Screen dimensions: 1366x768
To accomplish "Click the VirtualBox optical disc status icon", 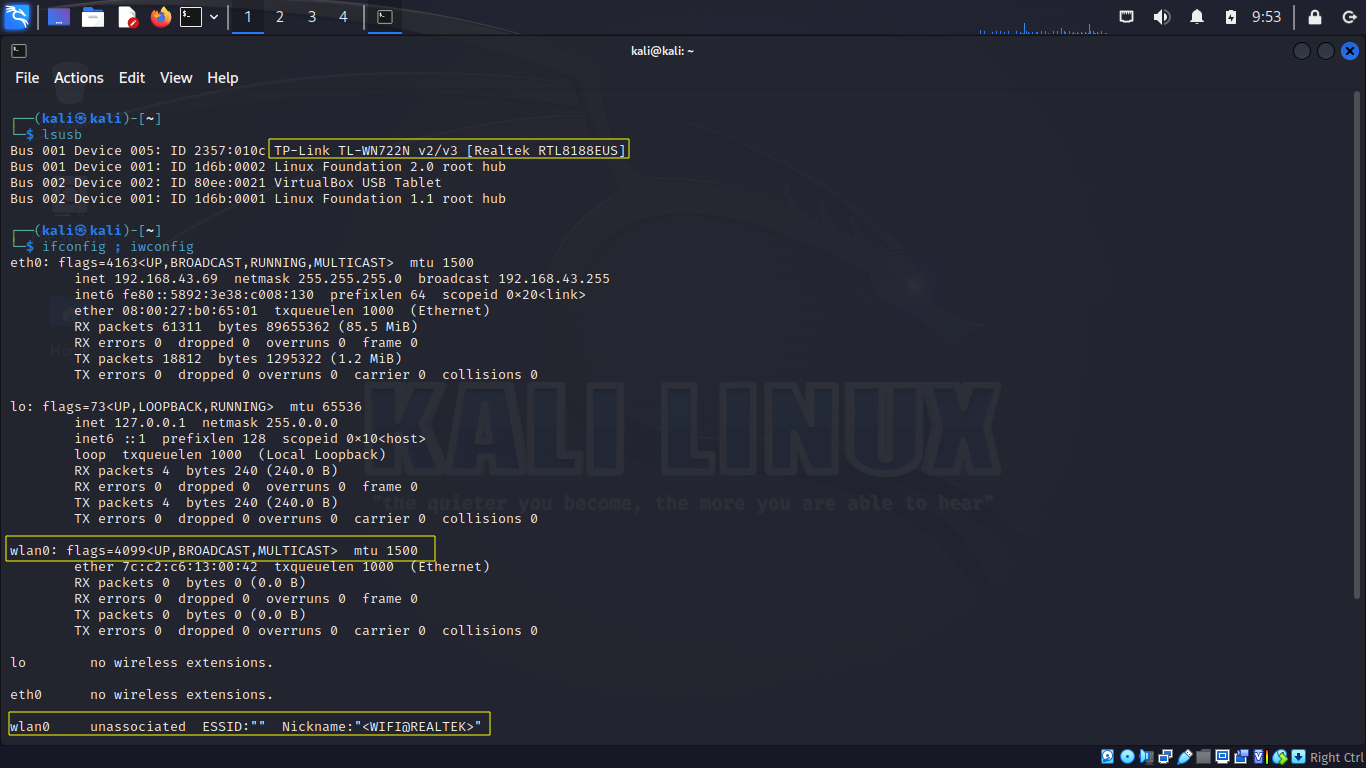I will click(1127, 757).
